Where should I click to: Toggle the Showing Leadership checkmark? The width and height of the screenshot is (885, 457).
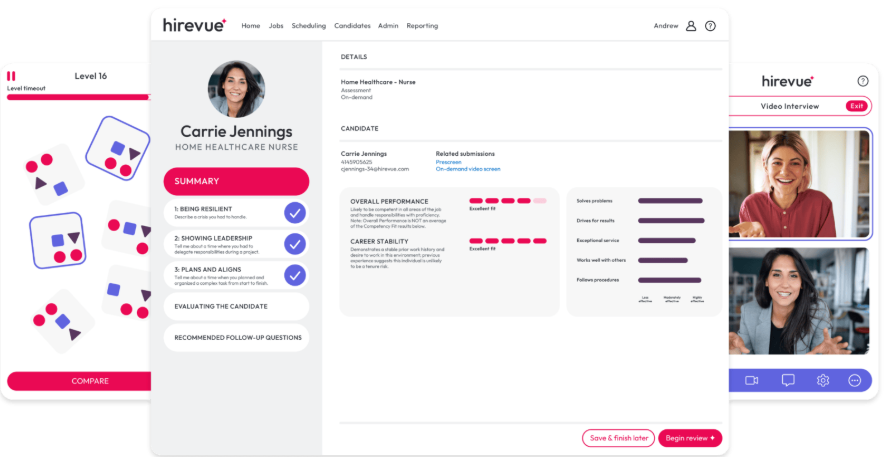coord(294,243)
